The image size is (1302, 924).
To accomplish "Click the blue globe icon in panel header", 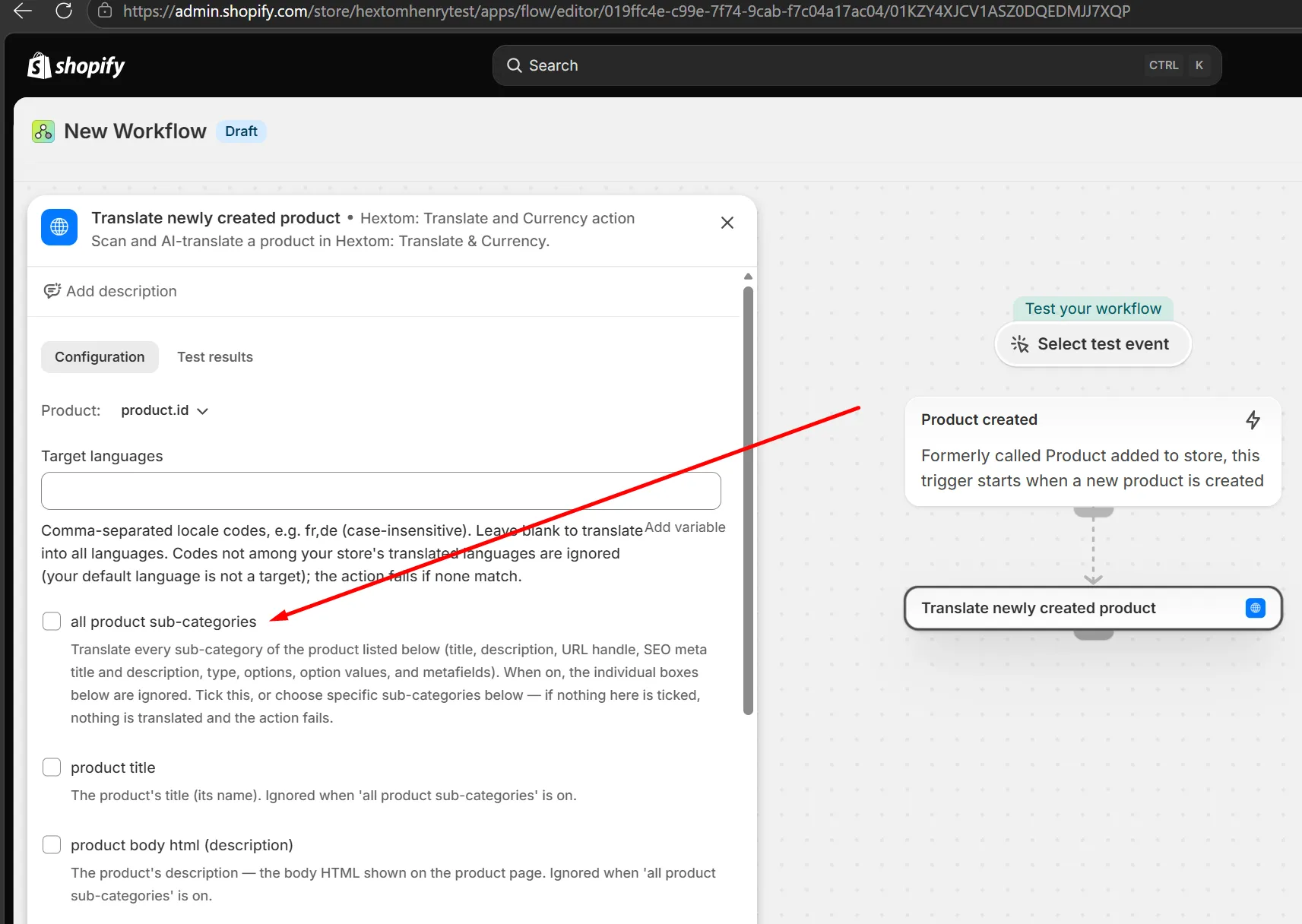I will click(59, 227).
